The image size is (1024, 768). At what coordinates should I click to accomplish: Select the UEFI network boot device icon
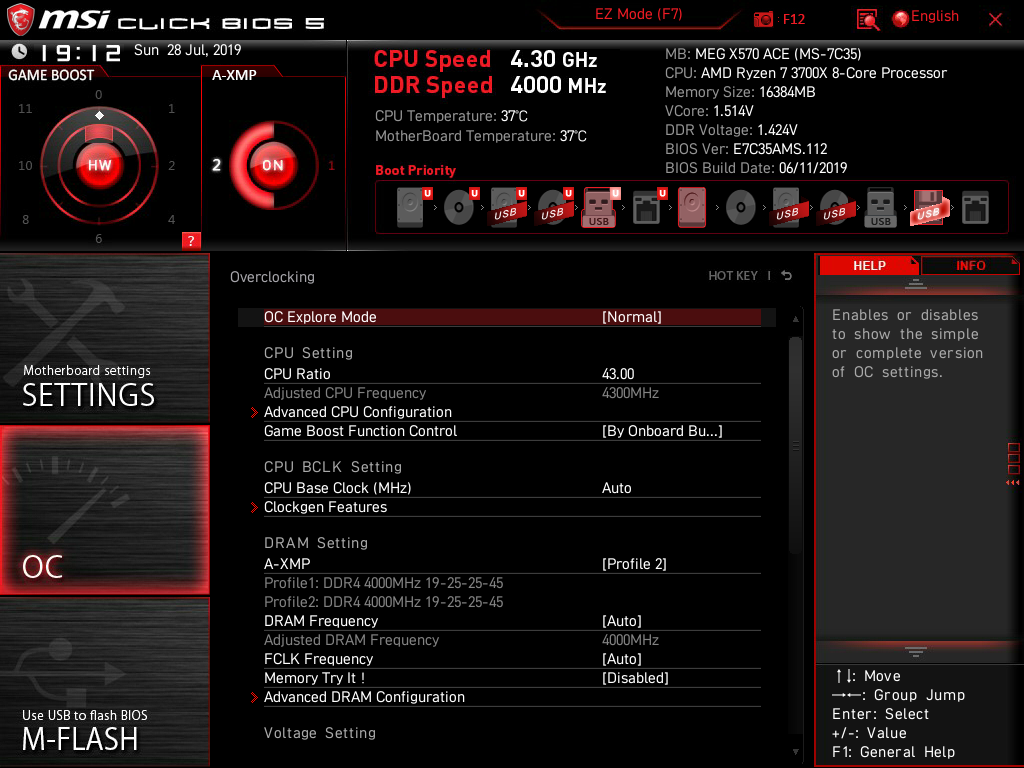(648, 208)
